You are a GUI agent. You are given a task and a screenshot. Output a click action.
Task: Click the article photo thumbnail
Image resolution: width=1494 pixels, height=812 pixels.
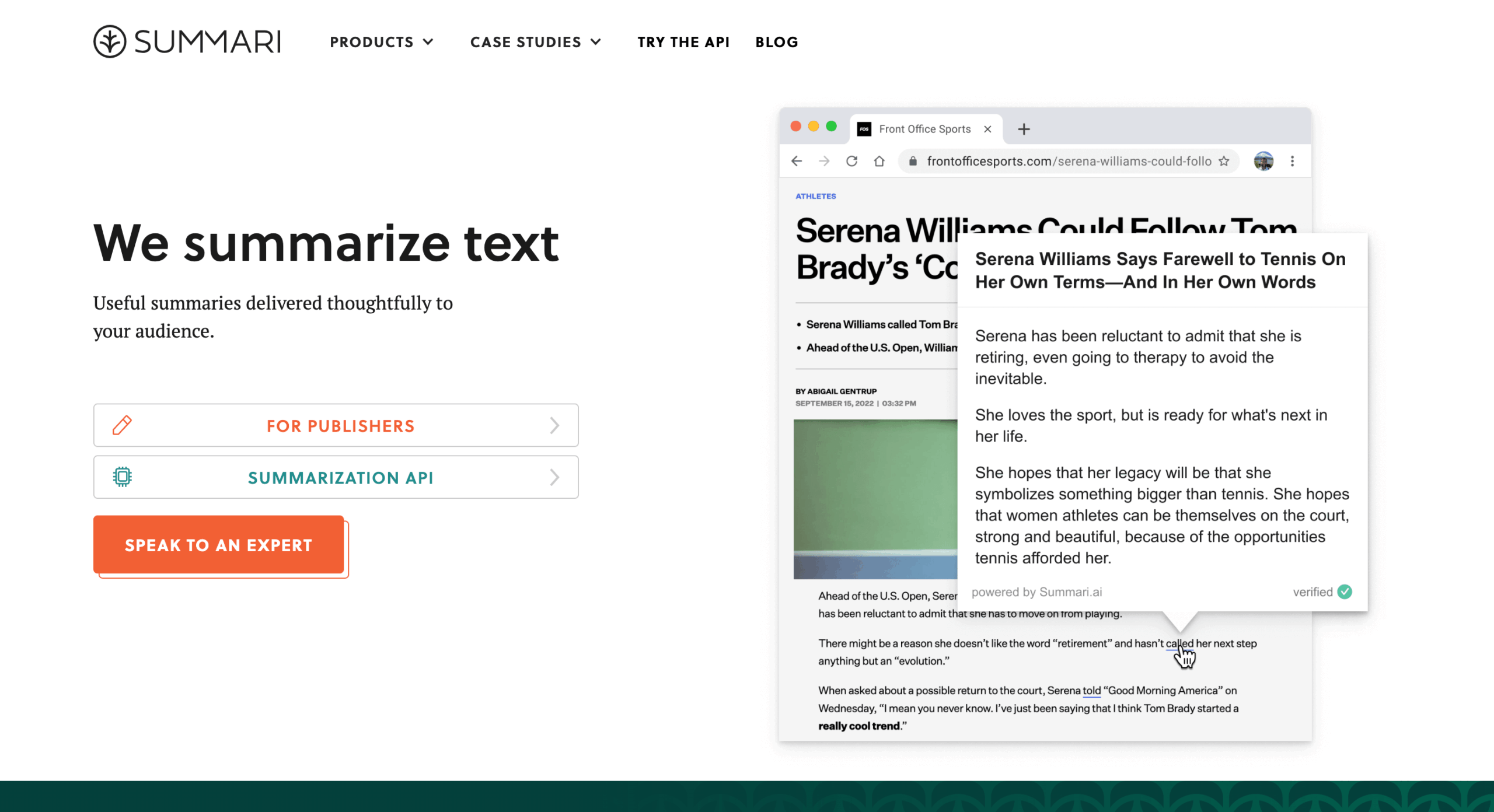[x=875, y=499]
